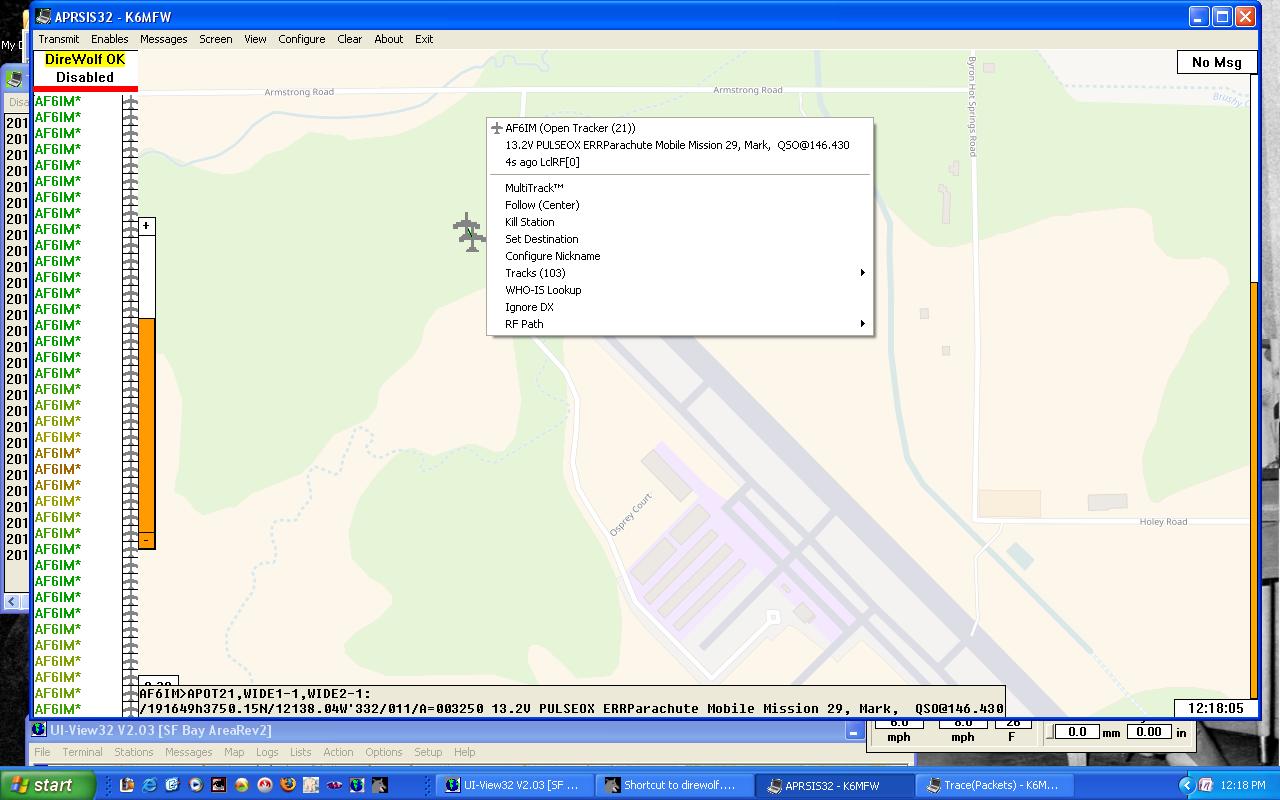Viewport: 1280px width, 800px height.
Task: Click the aircraft symbol on the map
Action: 468,232
